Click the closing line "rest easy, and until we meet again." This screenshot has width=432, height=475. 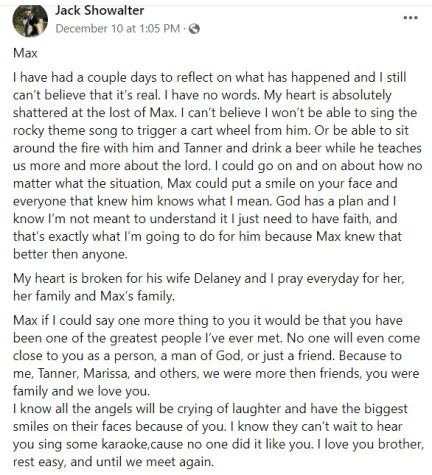tap(113, 462)
